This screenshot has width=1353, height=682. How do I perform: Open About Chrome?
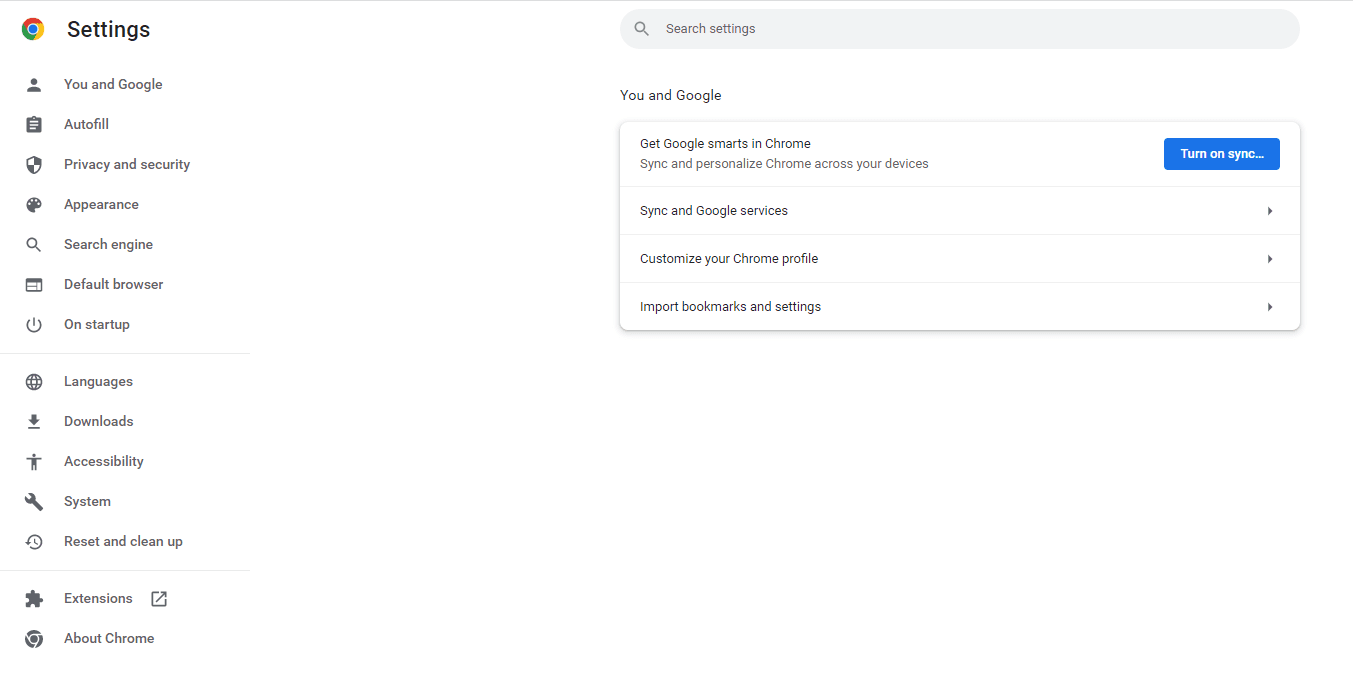109,638
